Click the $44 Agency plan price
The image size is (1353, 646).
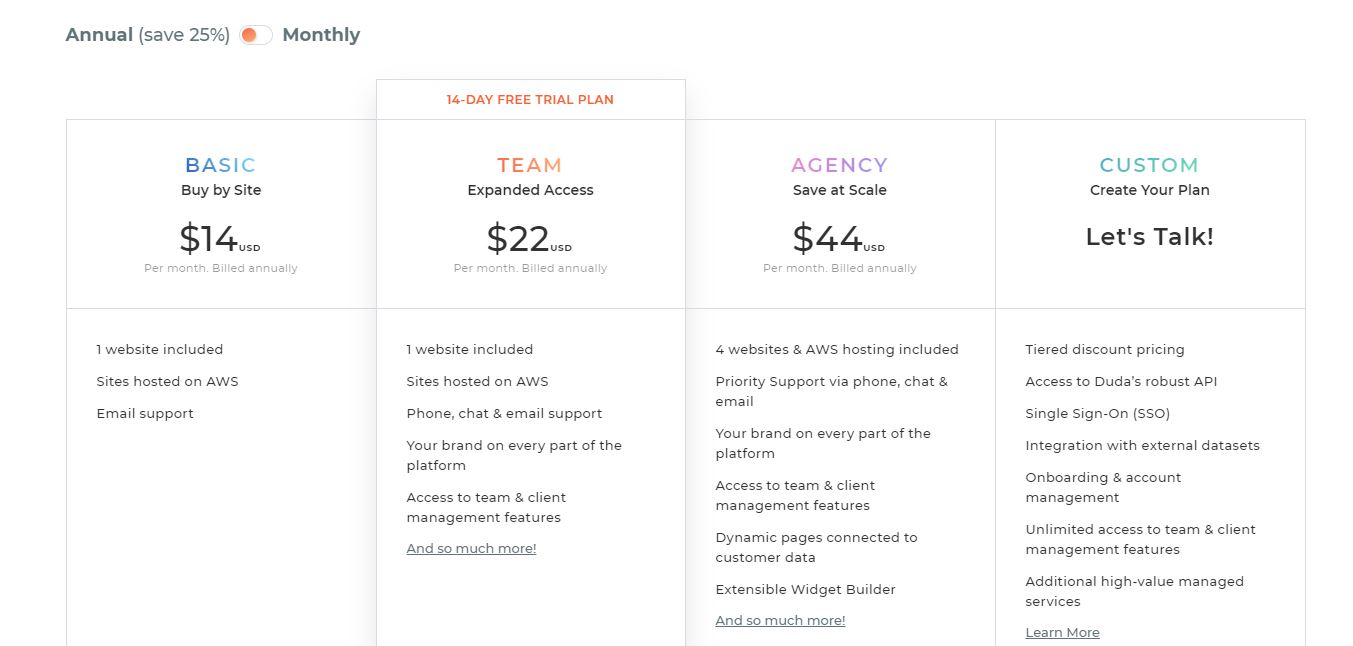point(828,239)
